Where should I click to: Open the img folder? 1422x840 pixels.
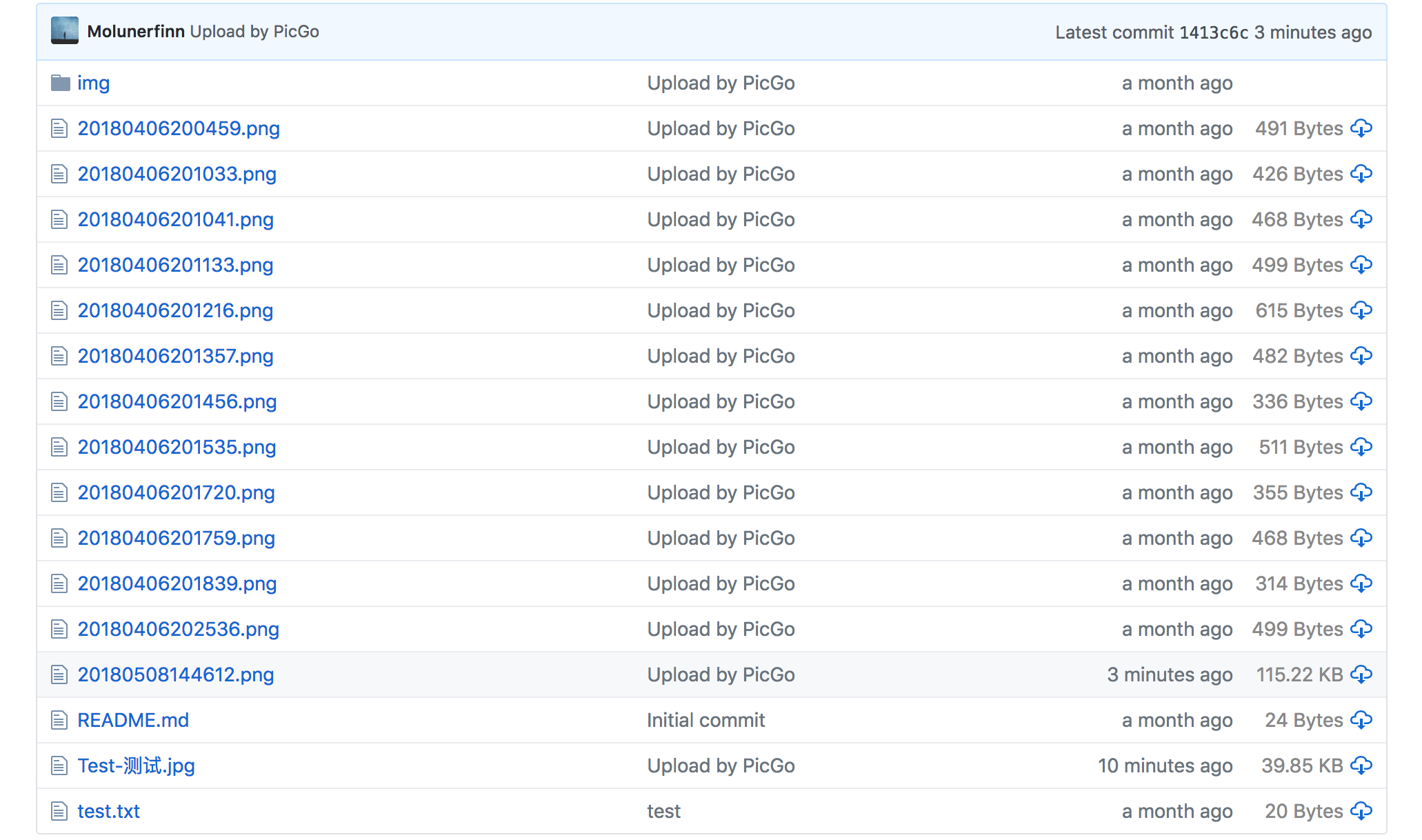coord(93,83)
